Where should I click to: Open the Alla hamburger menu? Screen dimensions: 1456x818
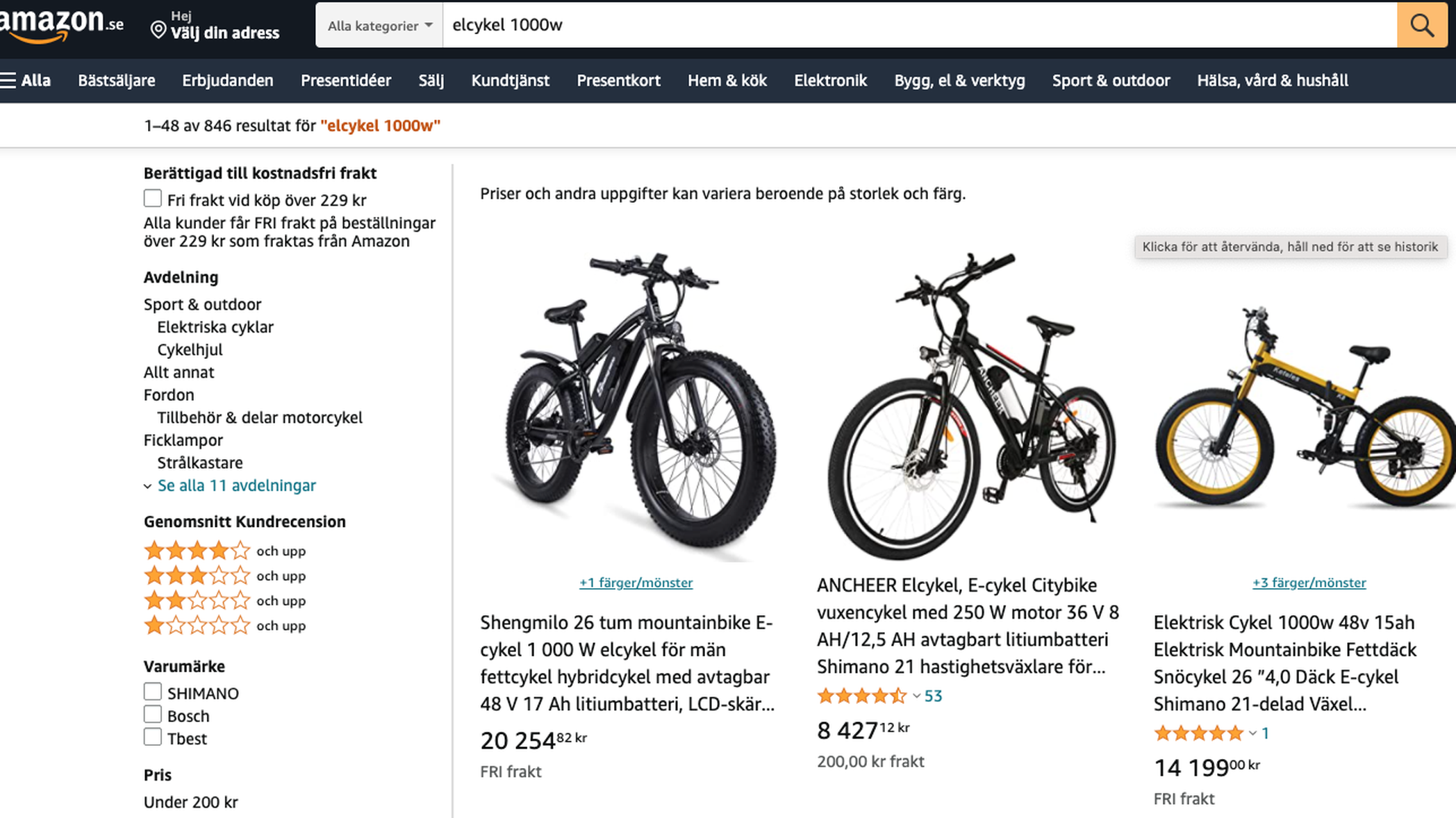click(x=26, y=81)
